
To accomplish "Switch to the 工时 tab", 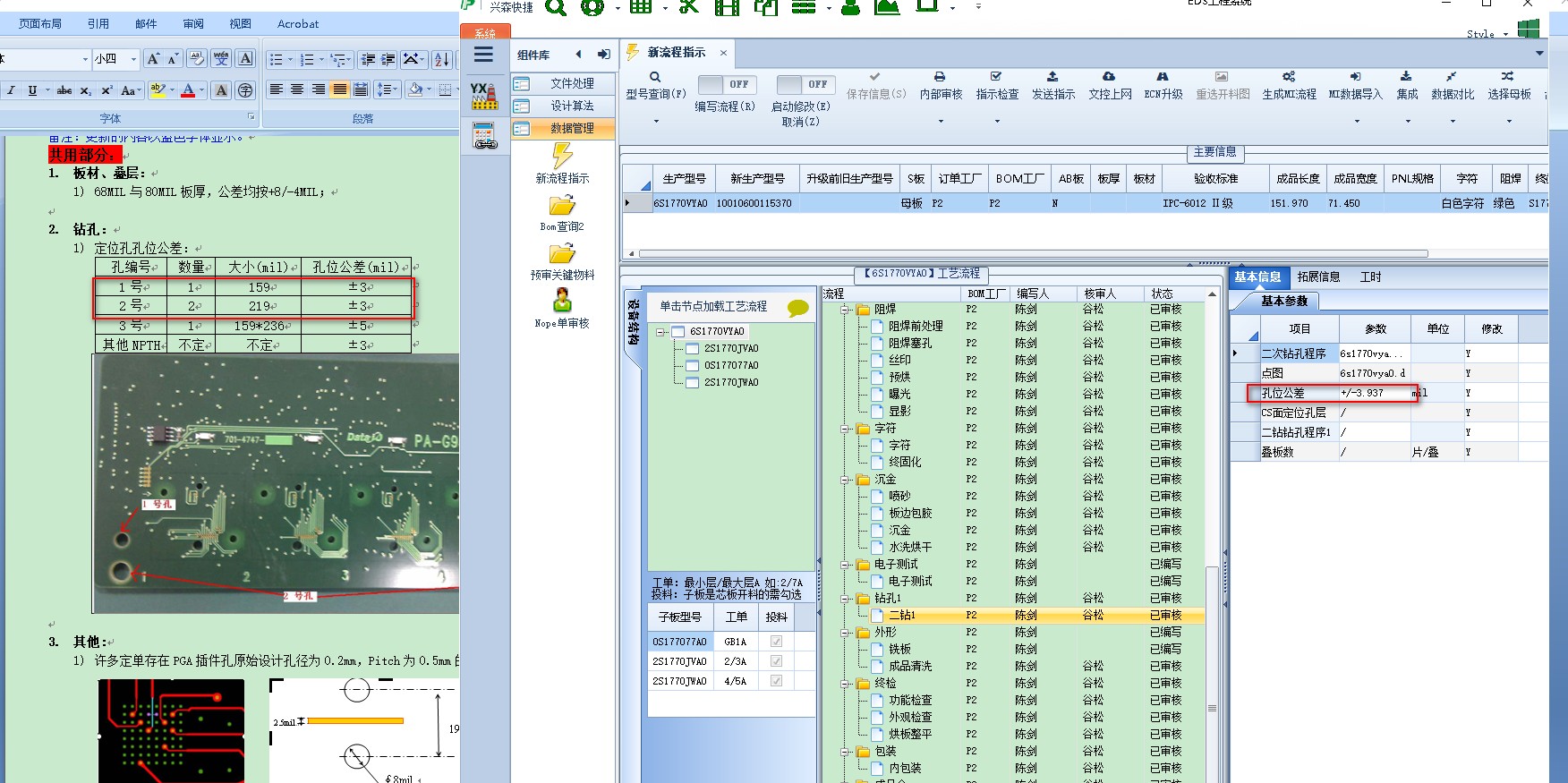I will click(x=1370, y=277).
